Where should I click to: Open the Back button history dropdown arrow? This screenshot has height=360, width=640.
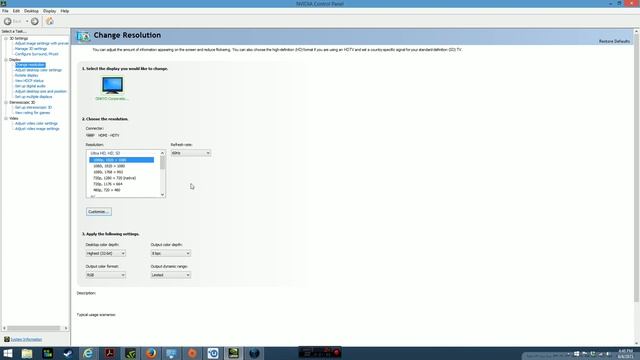pyautogui.click(x=27, y=21)
